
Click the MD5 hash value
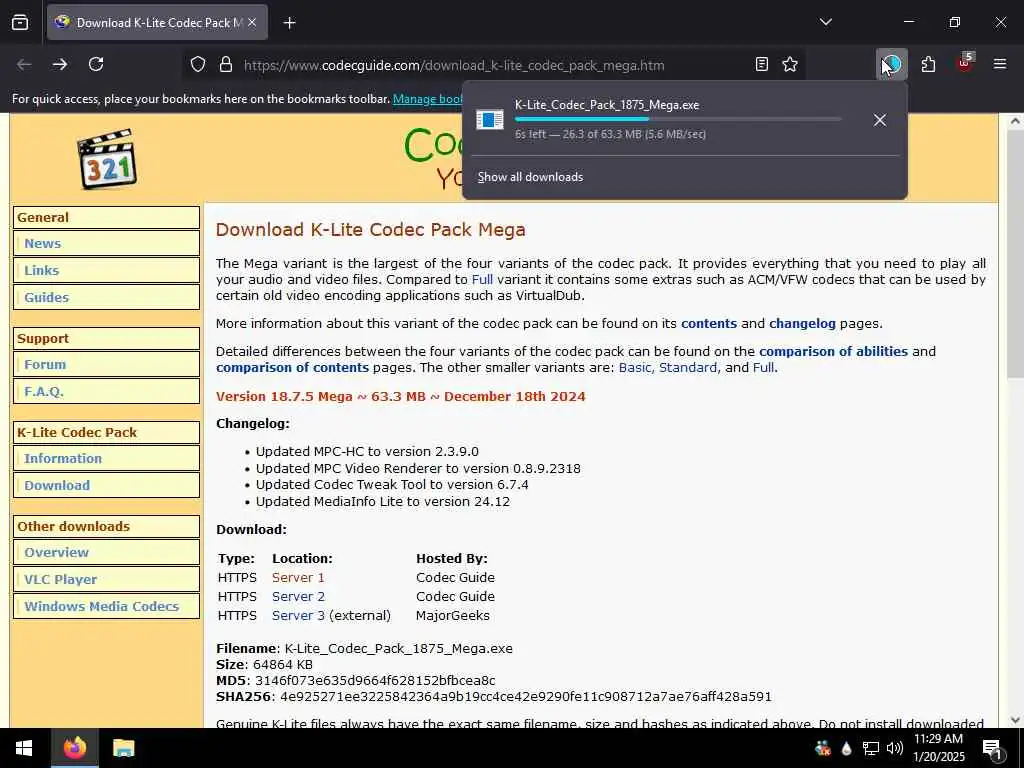pyautogui.click(x=375, y=680)
